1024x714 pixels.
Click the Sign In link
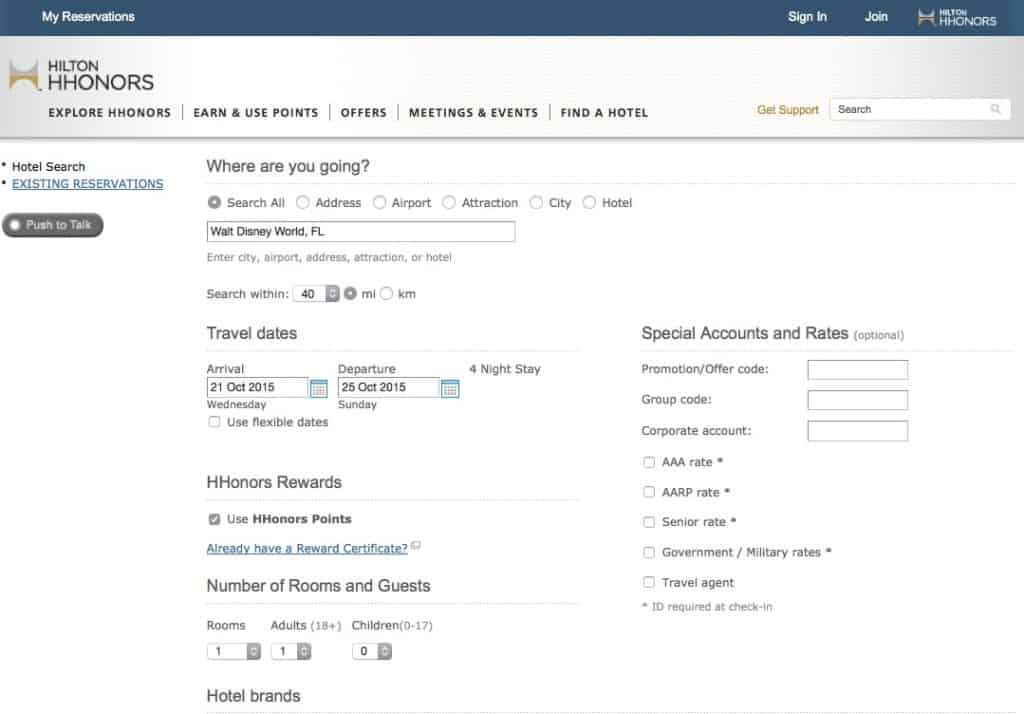click(807, 17)
